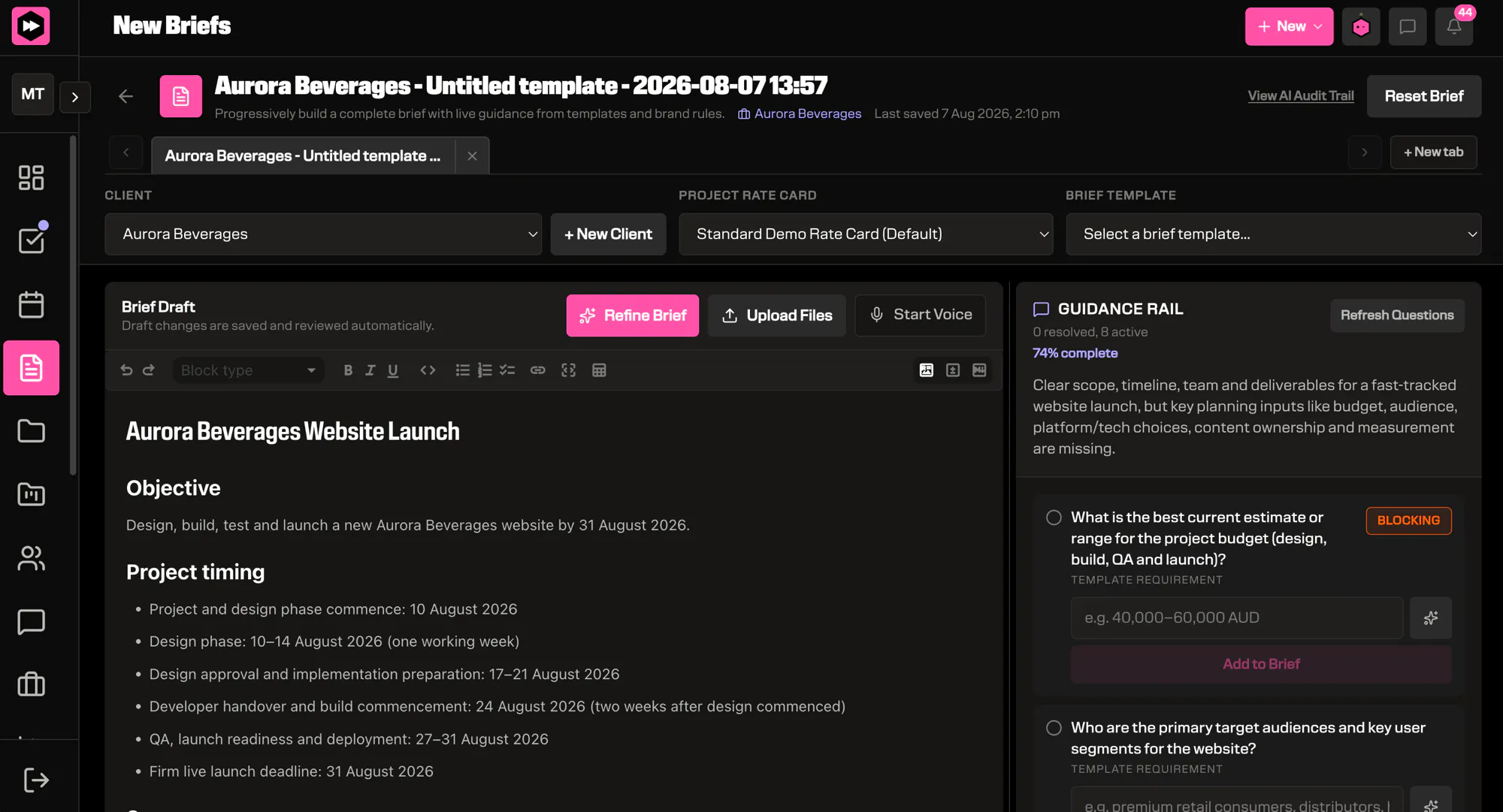Open the Block type dropdown
This screenshot has width=1503, height=812.
coord(249,370)
